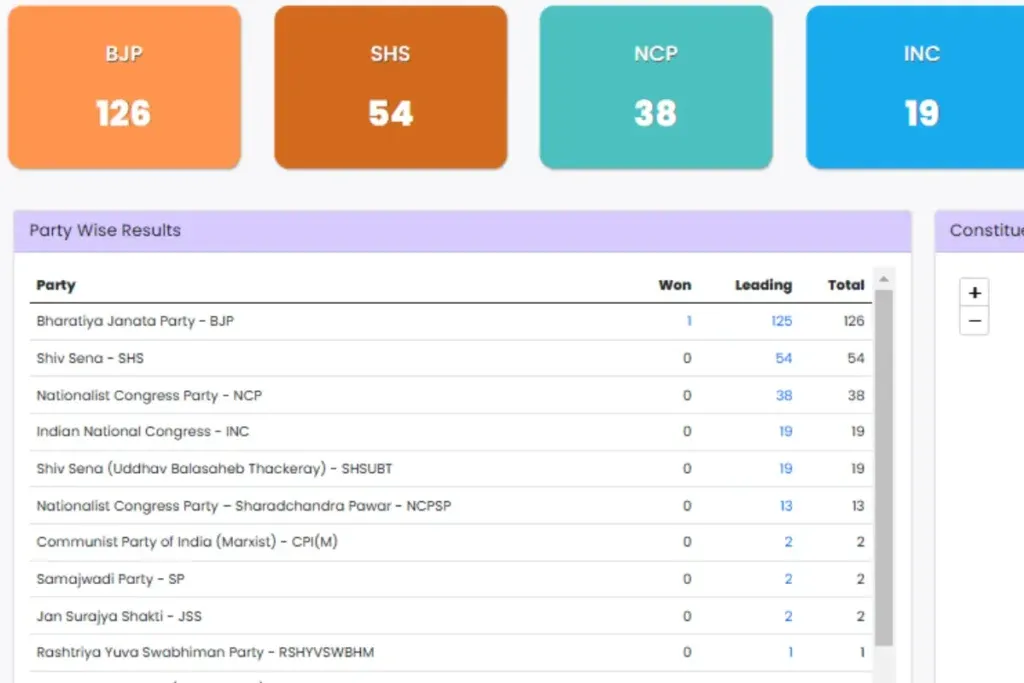Viewport: 1024px width, 683px height.
Task: Click the map zoom out minus button
Action: [974, 321]
